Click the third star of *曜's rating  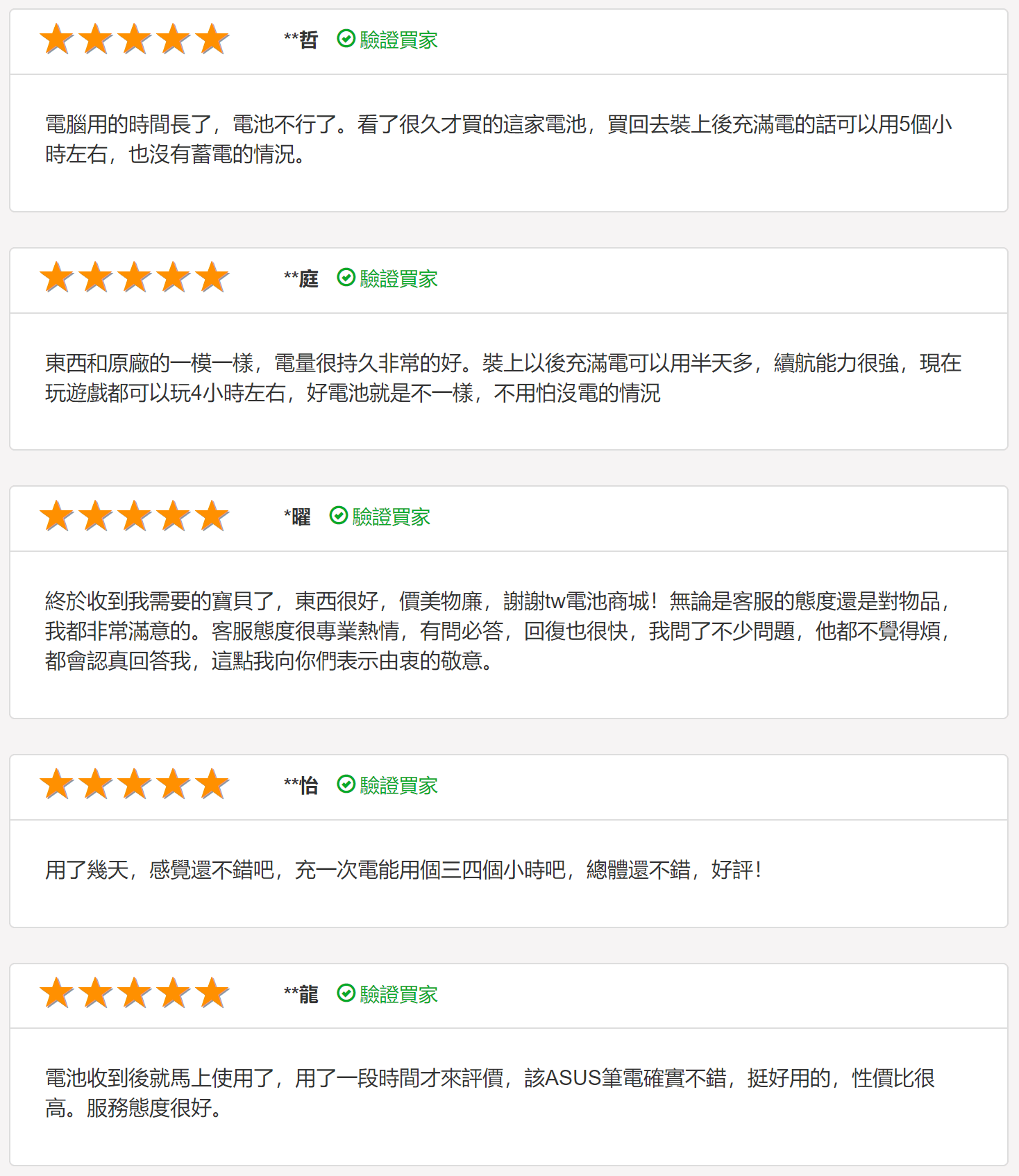(x=135, y=516)
